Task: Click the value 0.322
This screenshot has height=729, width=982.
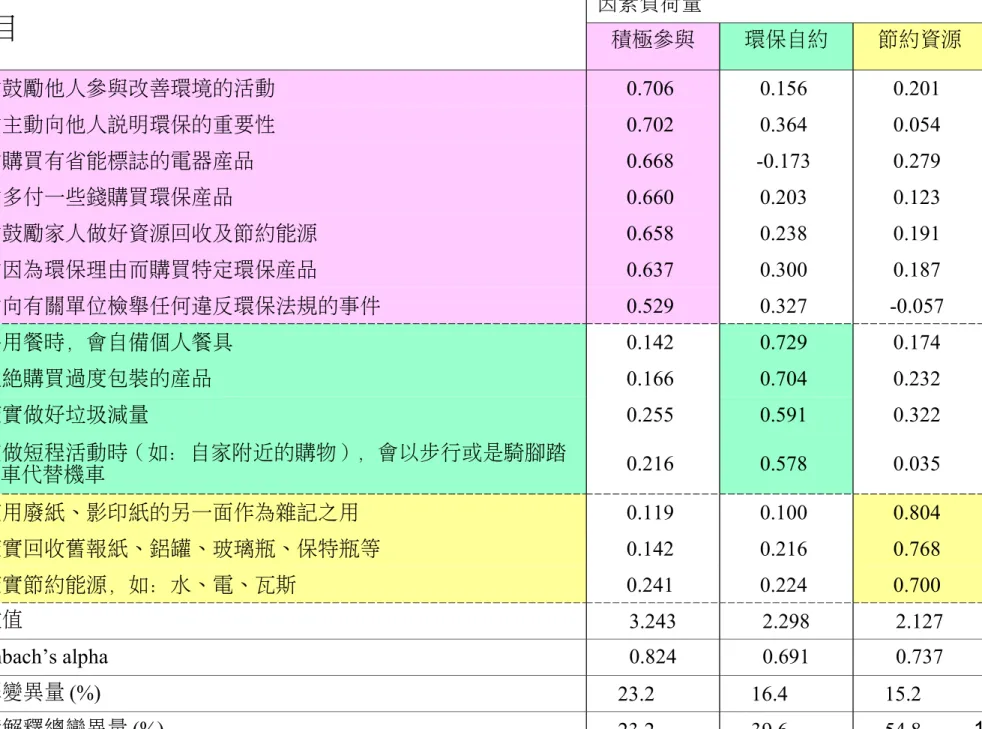Action: 917,415
